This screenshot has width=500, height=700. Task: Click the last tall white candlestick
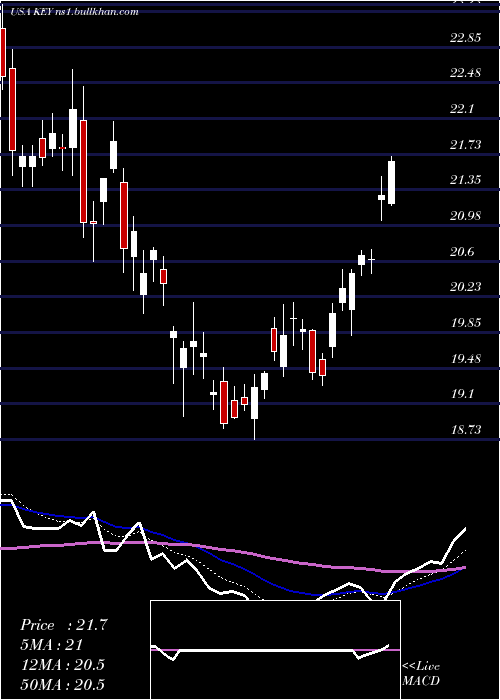tap(392, 183)
